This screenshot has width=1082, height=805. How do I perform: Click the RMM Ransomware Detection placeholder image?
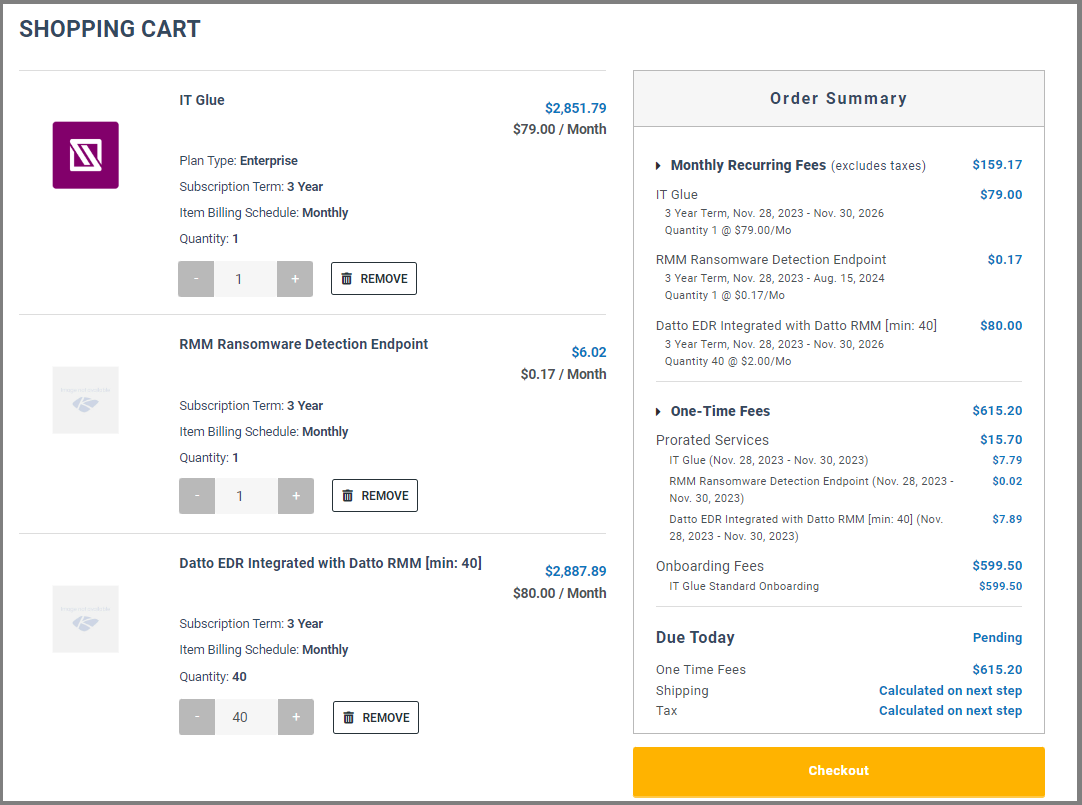coord(85,400)
